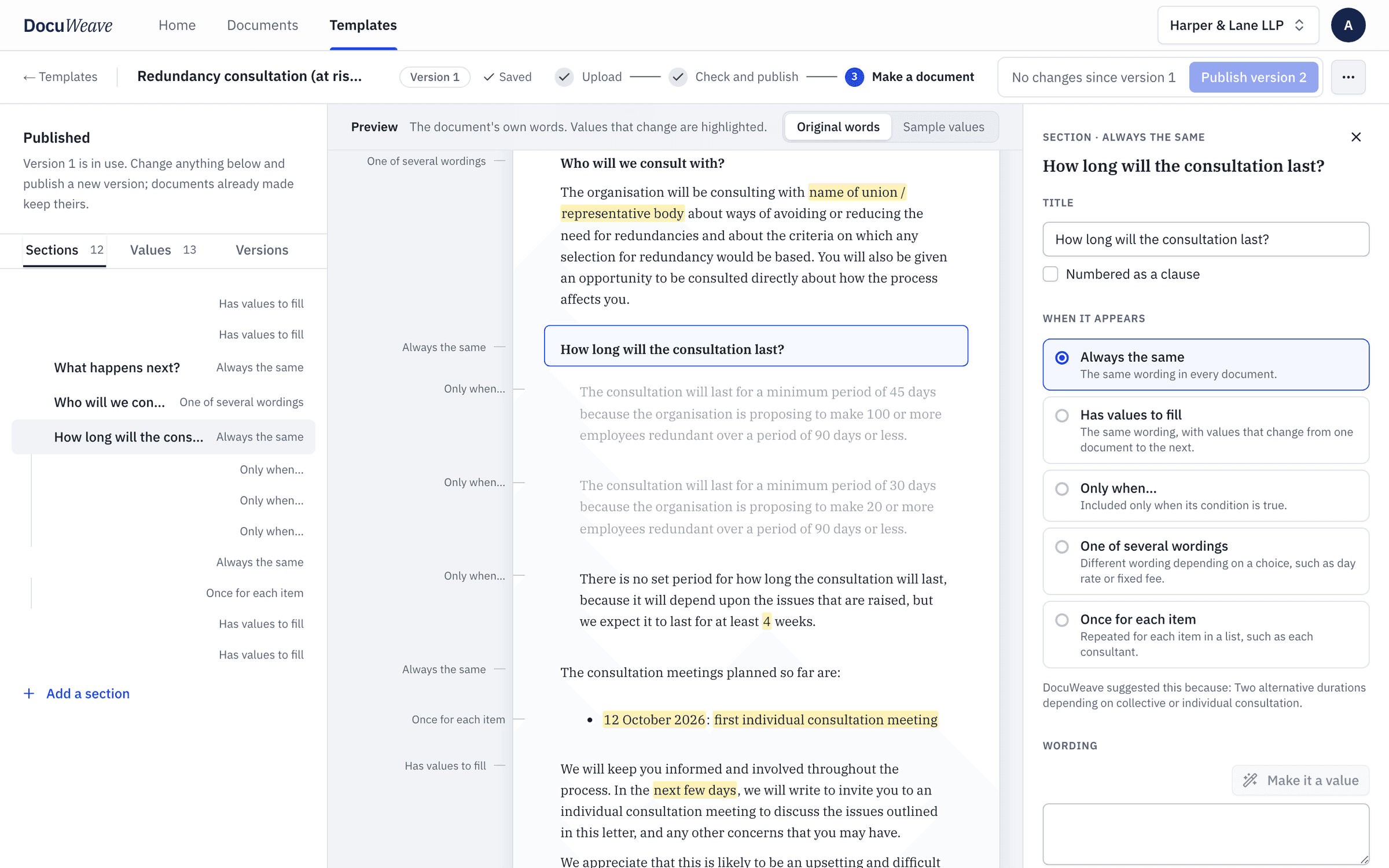Image resolution: width=1389 pixels, height=868 pixels.
Task: Click the step 3 number badge
Action: tap(854, 77)
